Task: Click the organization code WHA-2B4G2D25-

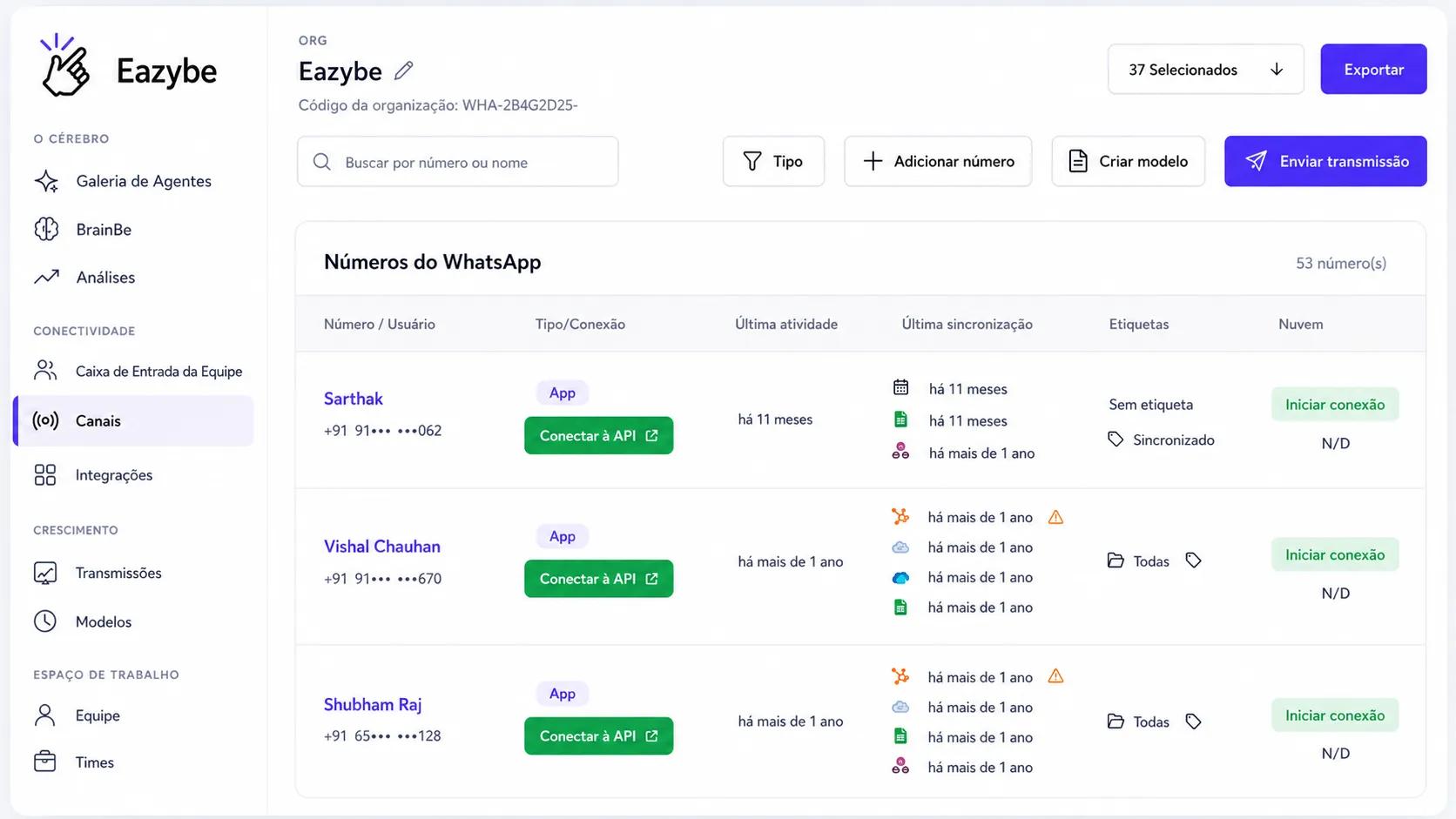Action: tap(520, 105)
